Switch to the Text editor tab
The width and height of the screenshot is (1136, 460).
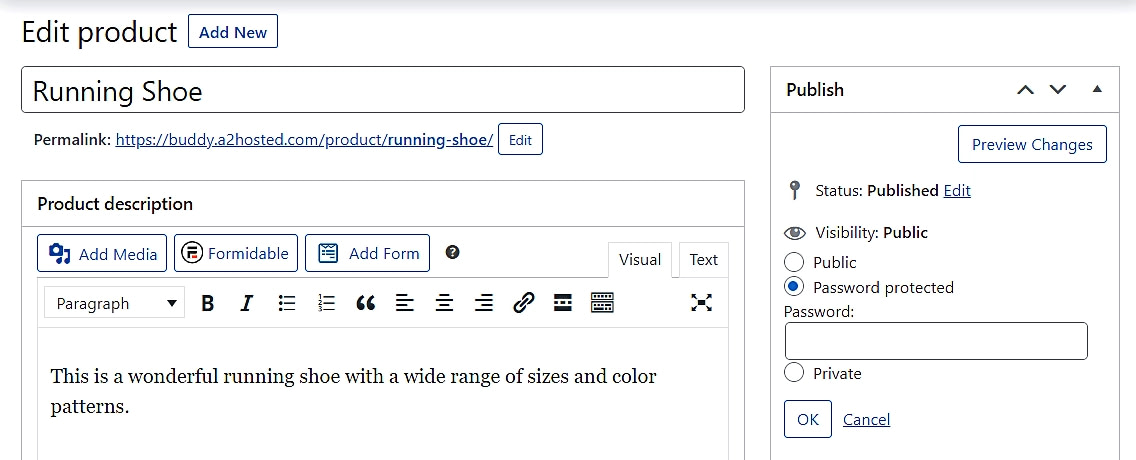click(x=703, y=260)
